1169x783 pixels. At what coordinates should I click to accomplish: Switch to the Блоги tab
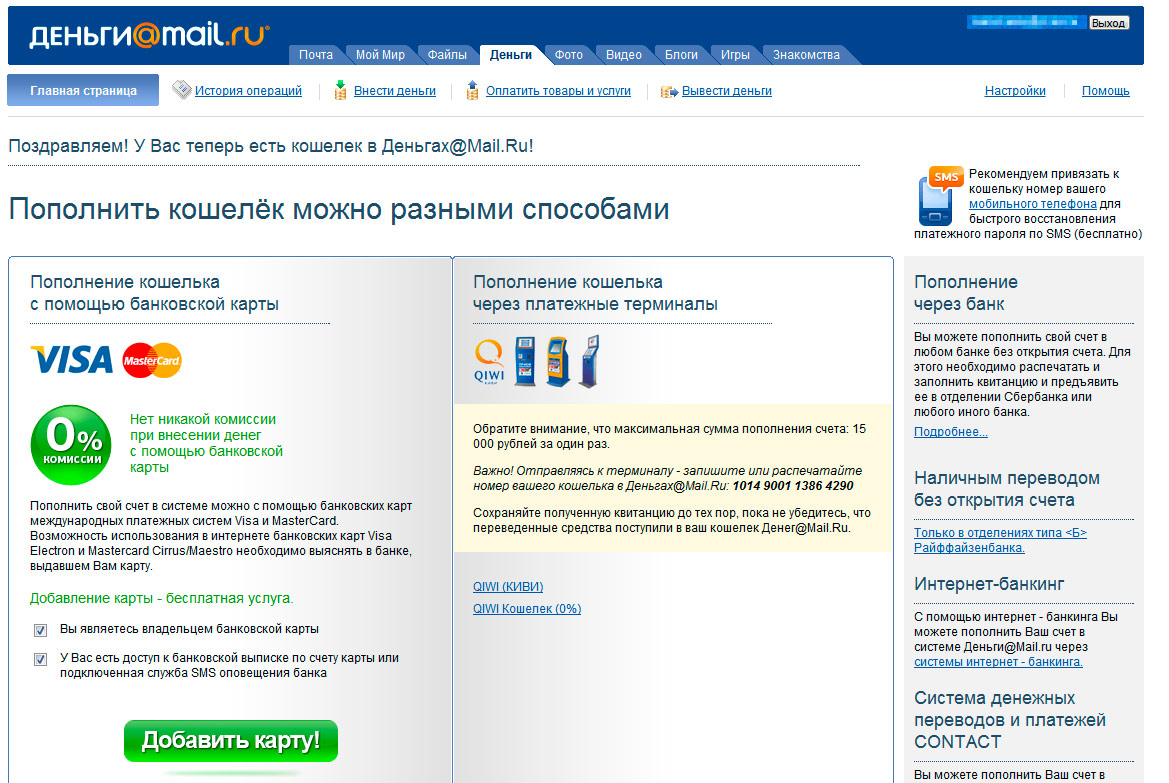point(681,54)
